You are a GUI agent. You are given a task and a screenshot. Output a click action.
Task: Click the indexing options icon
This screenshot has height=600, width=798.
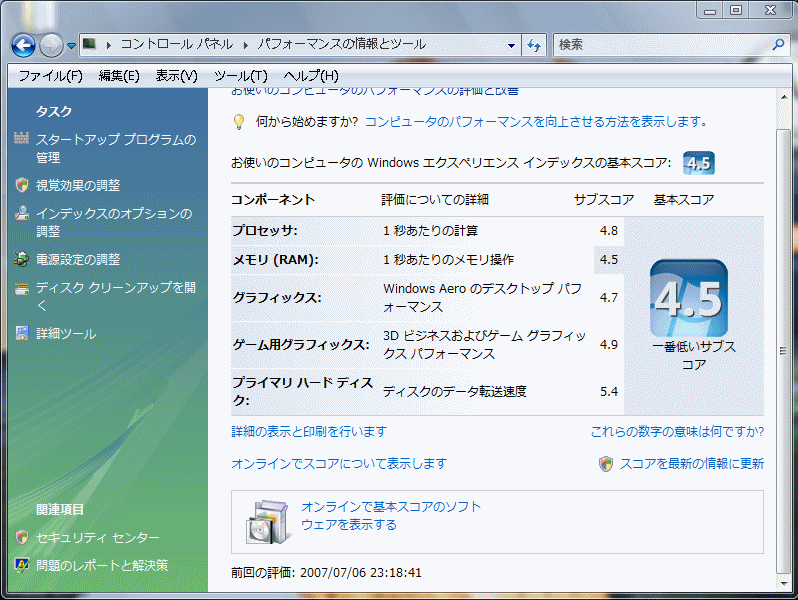click(x=22, y=213)
